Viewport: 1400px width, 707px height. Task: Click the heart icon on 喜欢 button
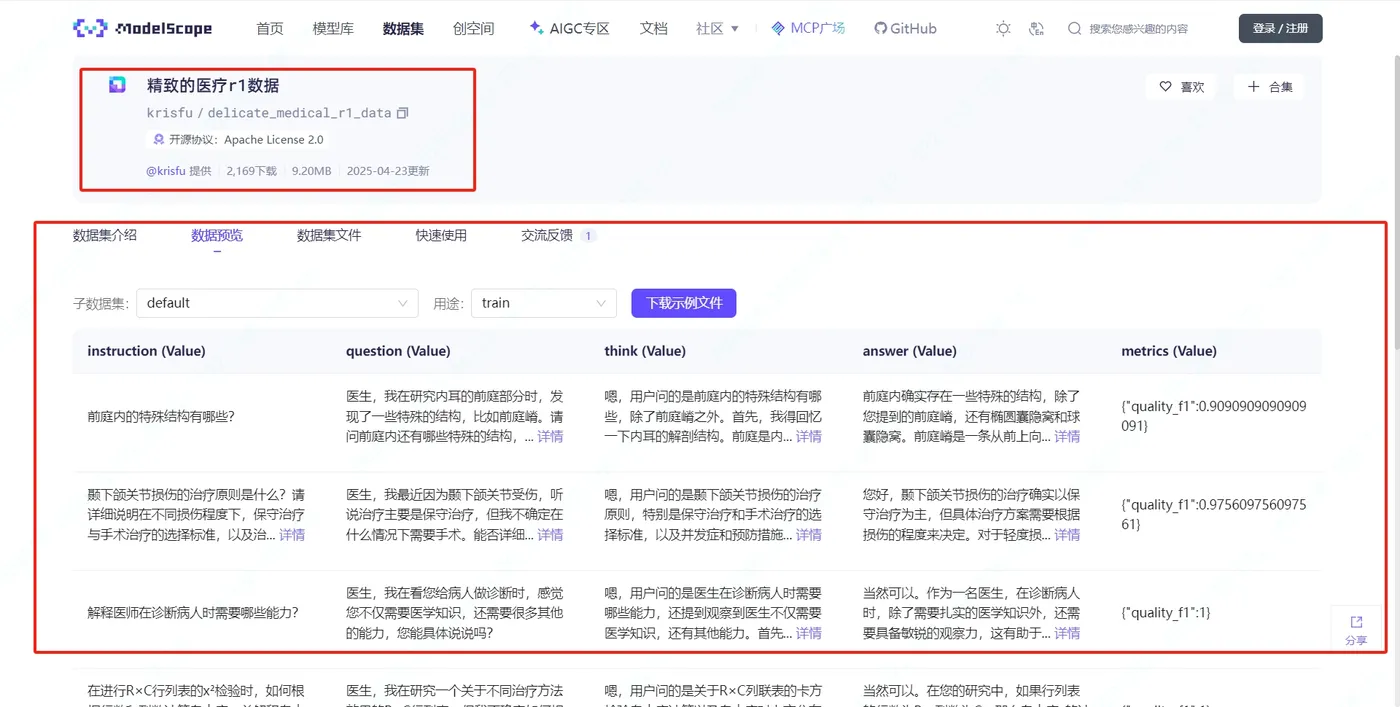[1165, 87]
